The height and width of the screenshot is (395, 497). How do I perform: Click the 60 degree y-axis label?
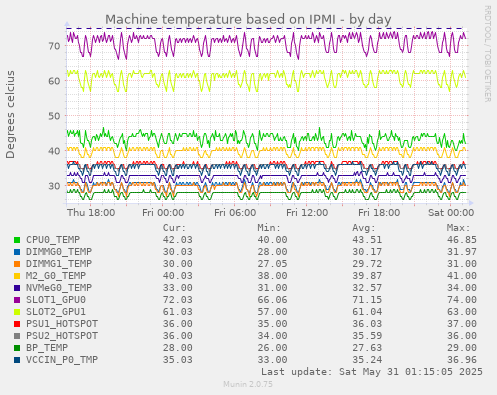(x=54, y=81)
